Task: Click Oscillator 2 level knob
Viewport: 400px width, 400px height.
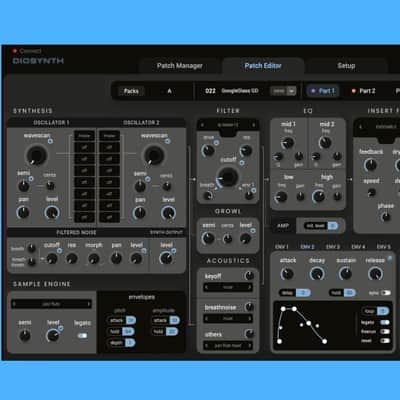Action: tap(168, 213)
